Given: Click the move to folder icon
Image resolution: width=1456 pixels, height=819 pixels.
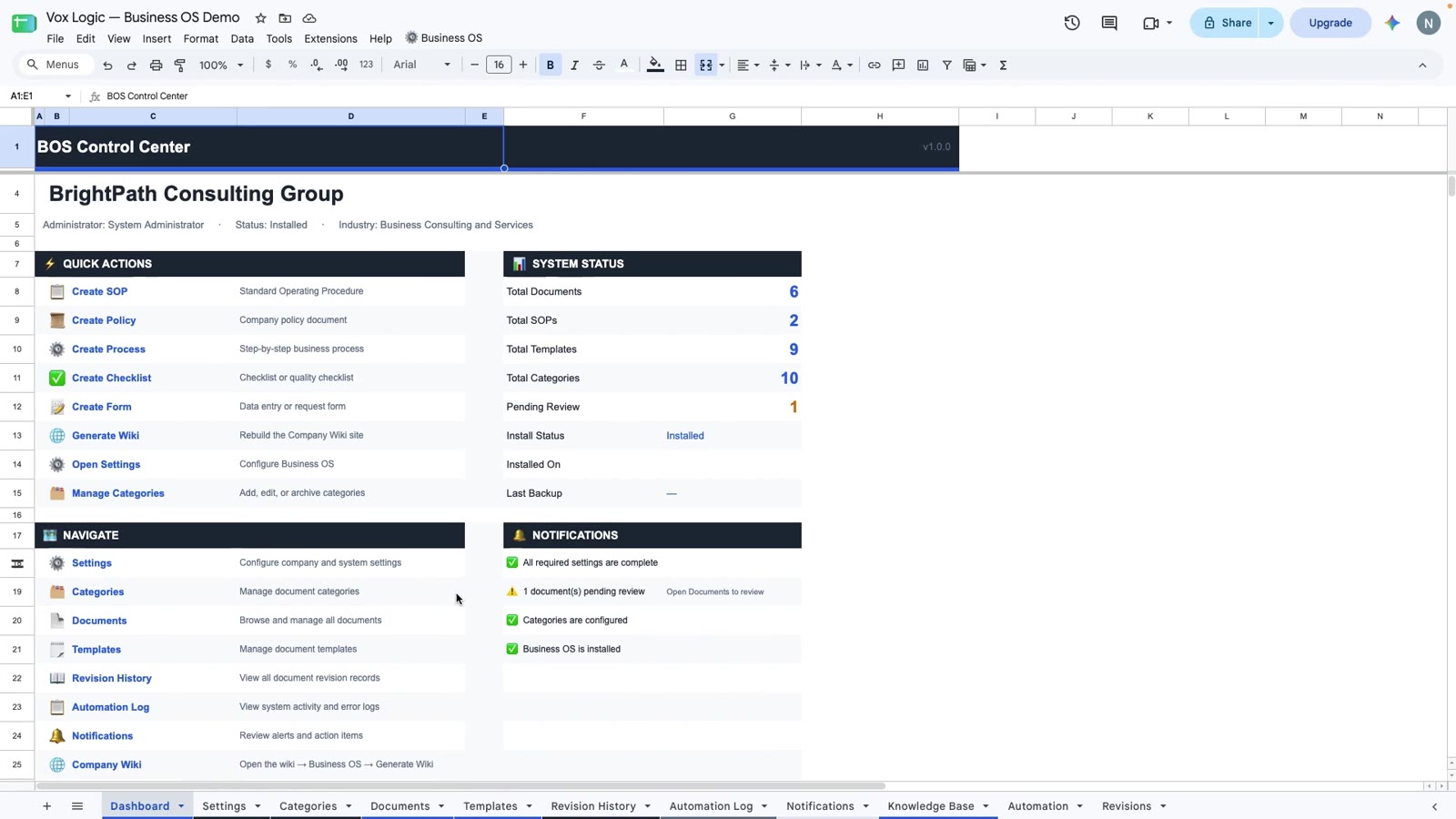Looking at the screenshot, I should click(285, 18).
